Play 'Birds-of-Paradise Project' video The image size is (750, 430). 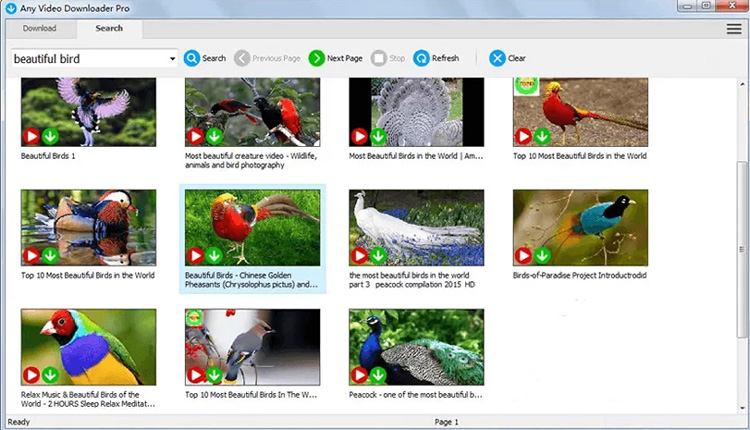pos(523,255)
